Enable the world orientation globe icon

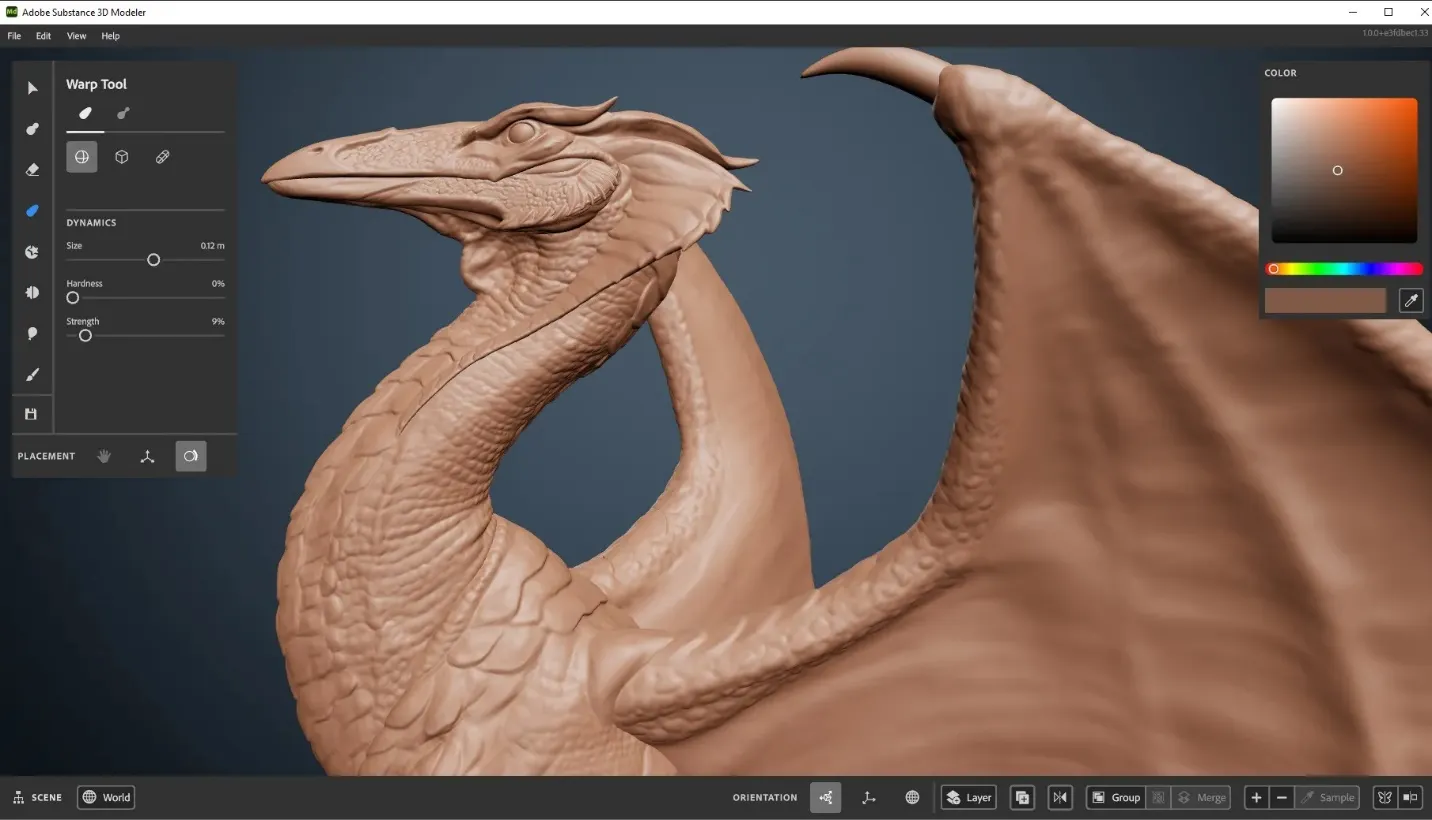(x=911, y=797)
